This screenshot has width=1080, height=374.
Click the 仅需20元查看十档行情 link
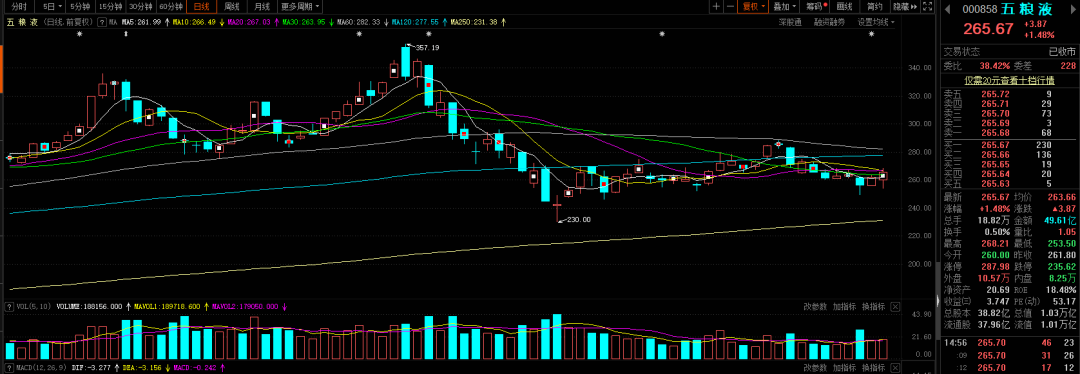1009,80
